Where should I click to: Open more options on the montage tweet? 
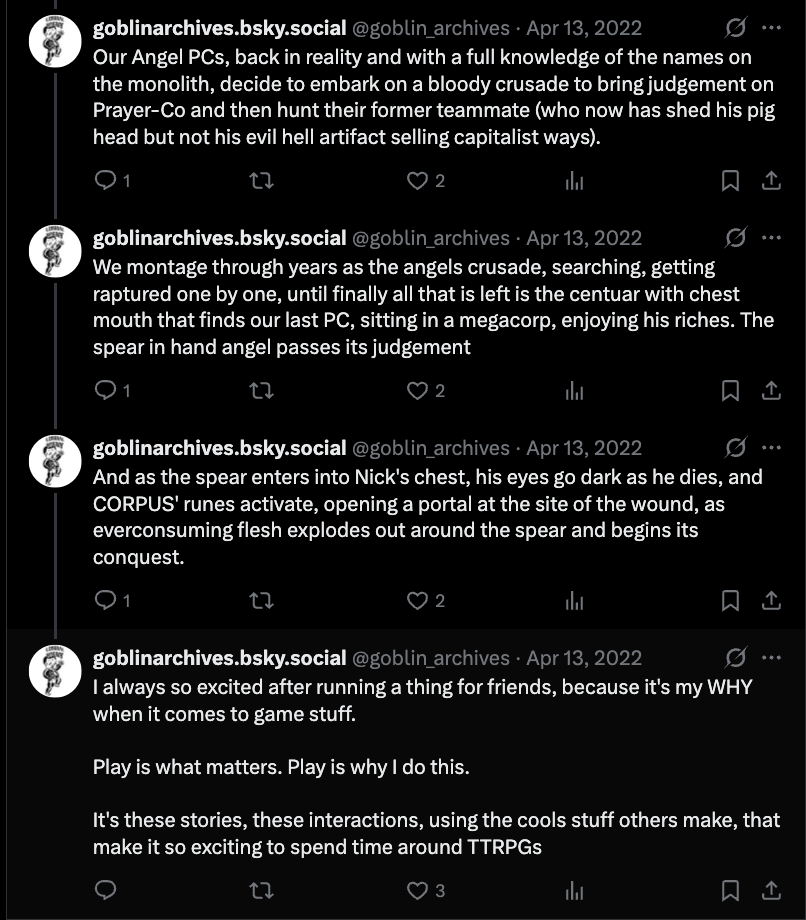pos(771,237)
